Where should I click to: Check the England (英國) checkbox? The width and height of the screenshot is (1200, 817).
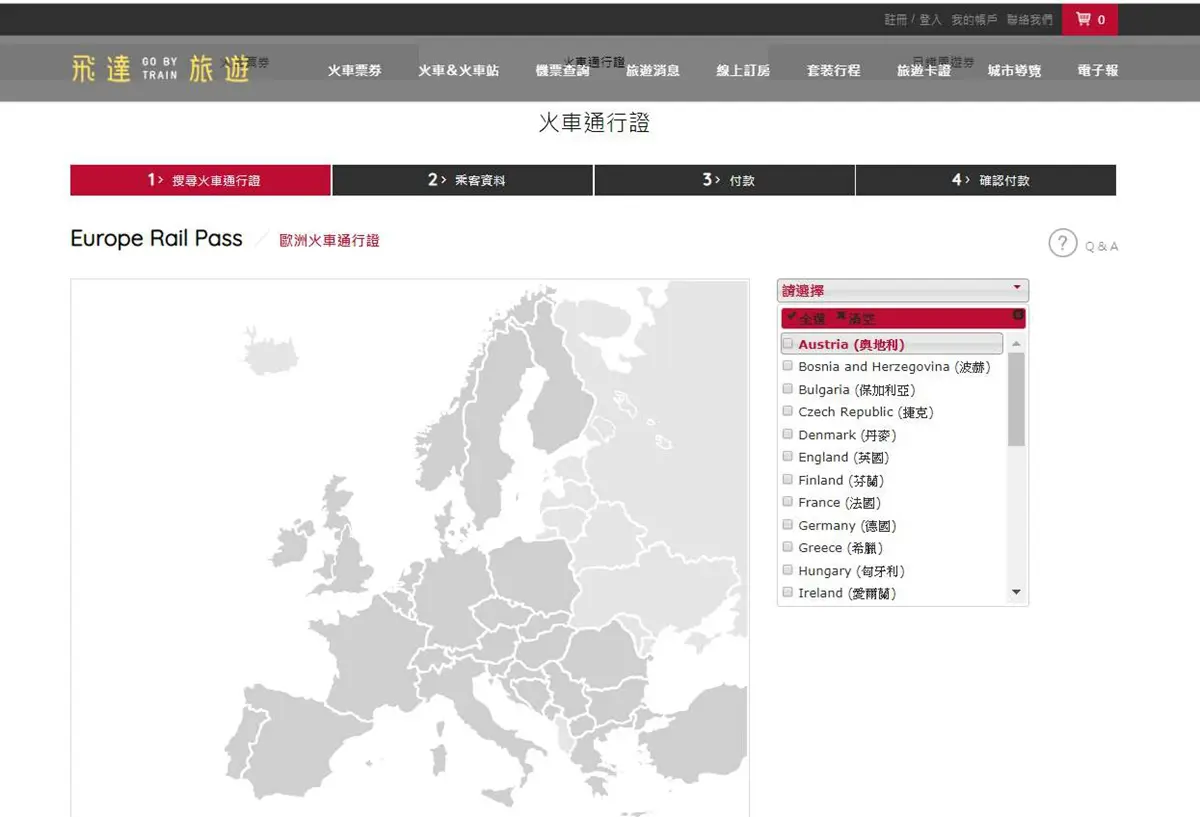[x=788, y=456]
